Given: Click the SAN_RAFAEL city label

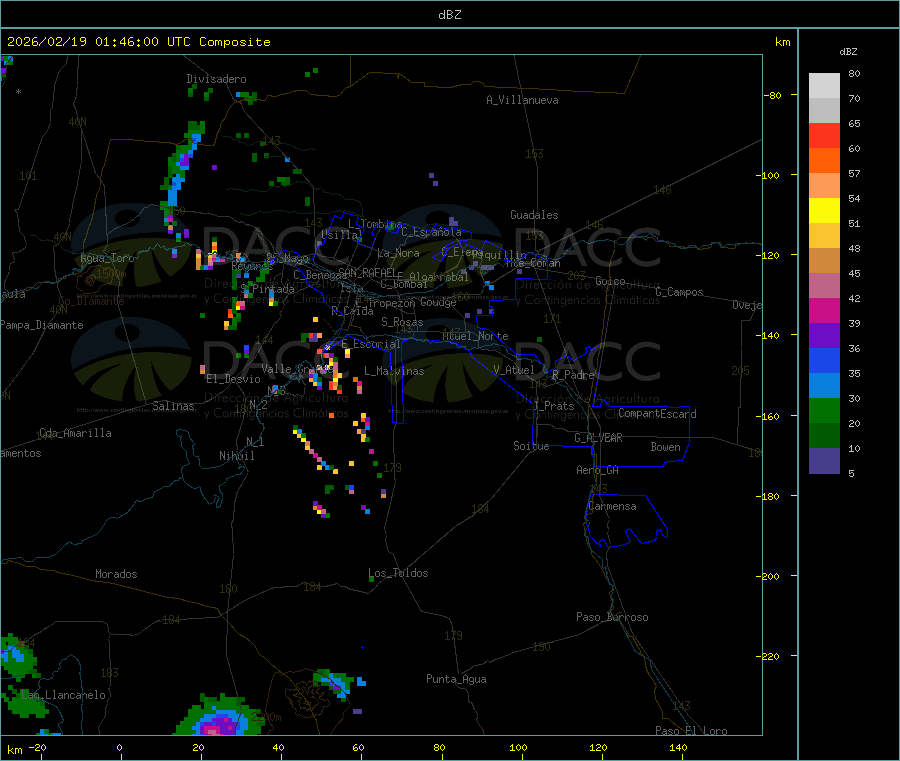Looking at the screenshot, I should point(367,272).
